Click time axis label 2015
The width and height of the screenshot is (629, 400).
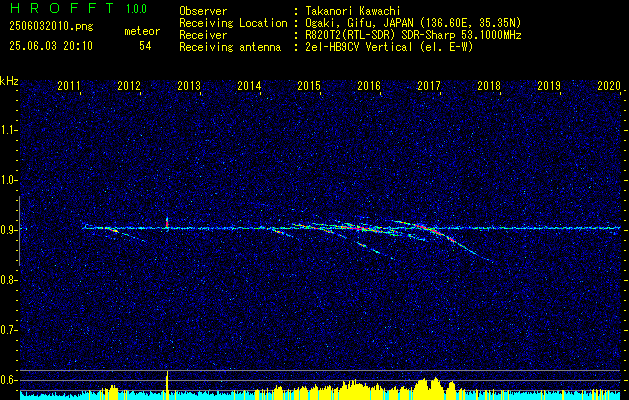click(x=309, y=85)
